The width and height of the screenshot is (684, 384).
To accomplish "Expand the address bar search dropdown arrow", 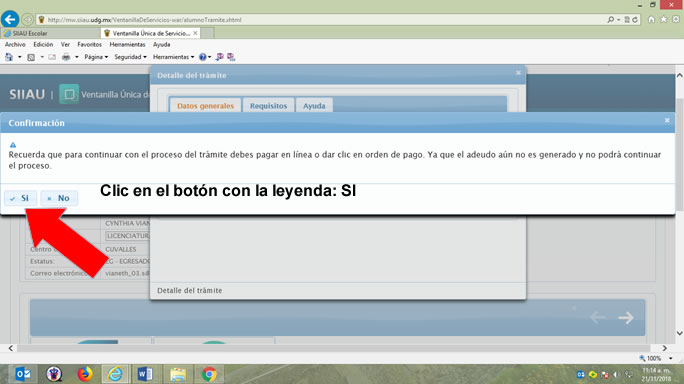I will click(619, 20).
